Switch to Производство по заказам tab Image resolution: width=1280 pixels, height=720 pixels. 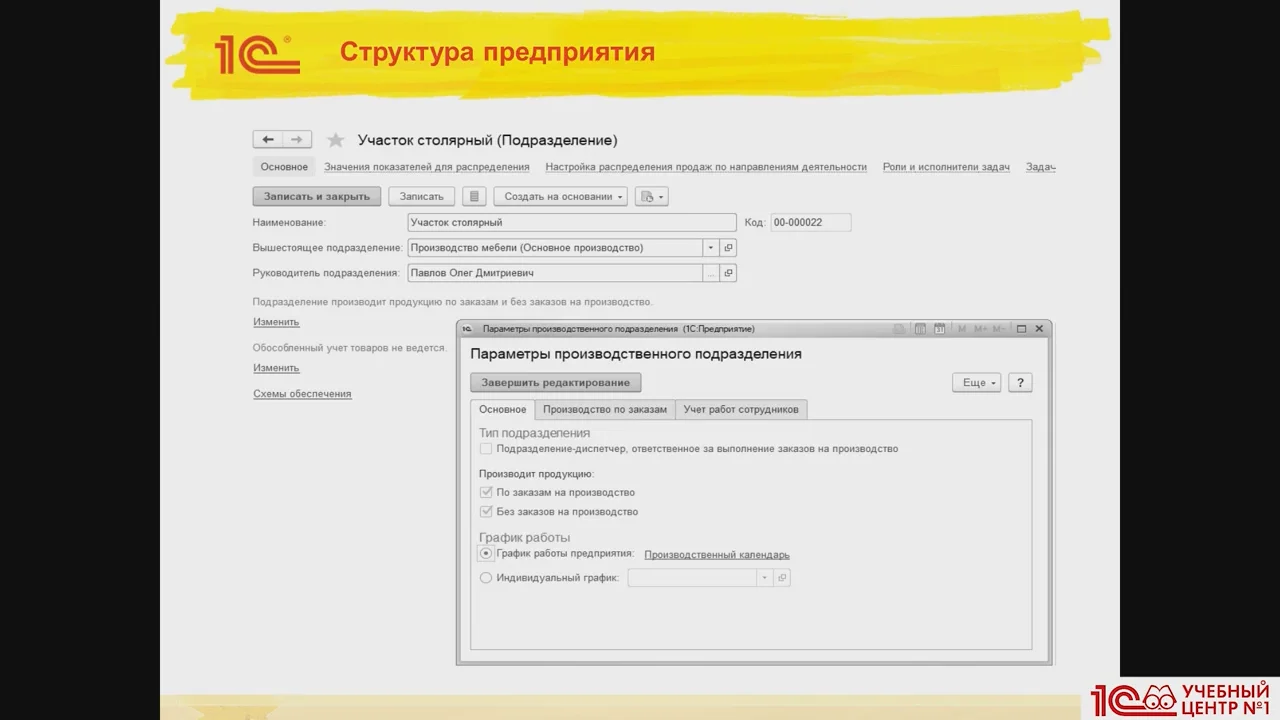coord(605,409)
